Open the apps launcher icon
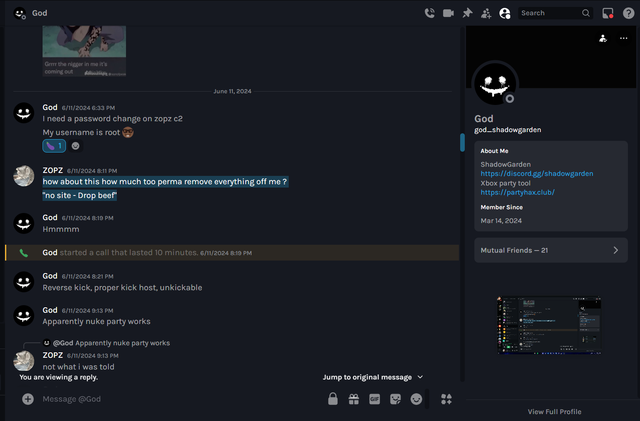The width and height of the screenshot is (640, 421). coord(446,399)
